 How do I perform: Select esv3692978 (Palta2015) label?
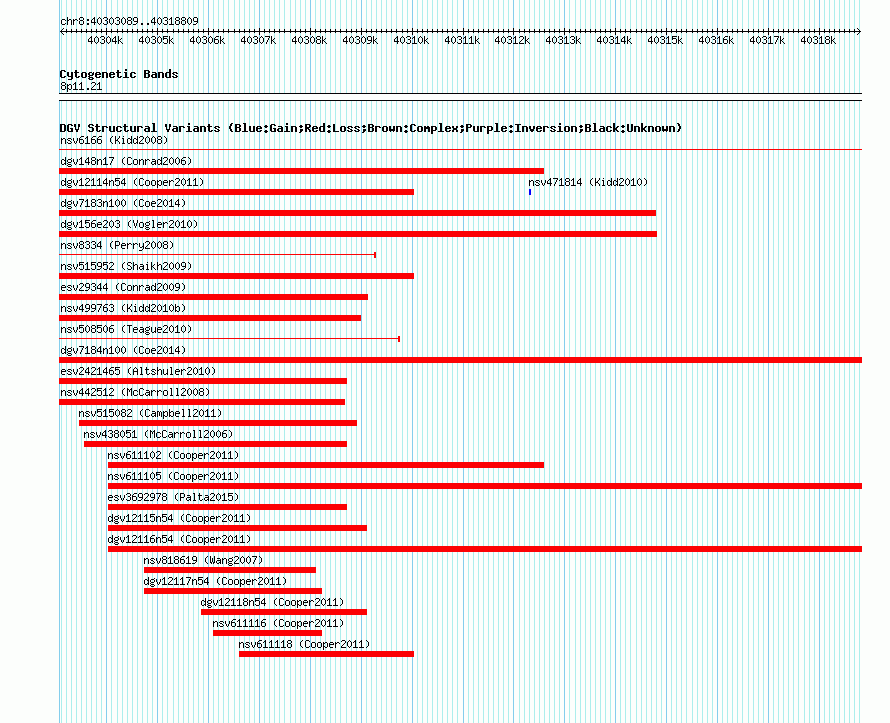click(x=173, y=497)
